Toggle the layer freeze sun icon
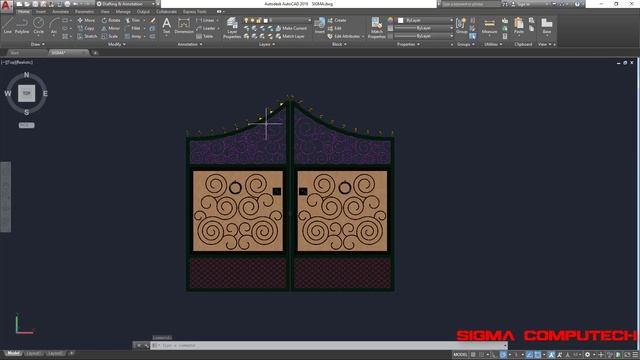This screenshot has width=640, height=360. click(252, 20)
